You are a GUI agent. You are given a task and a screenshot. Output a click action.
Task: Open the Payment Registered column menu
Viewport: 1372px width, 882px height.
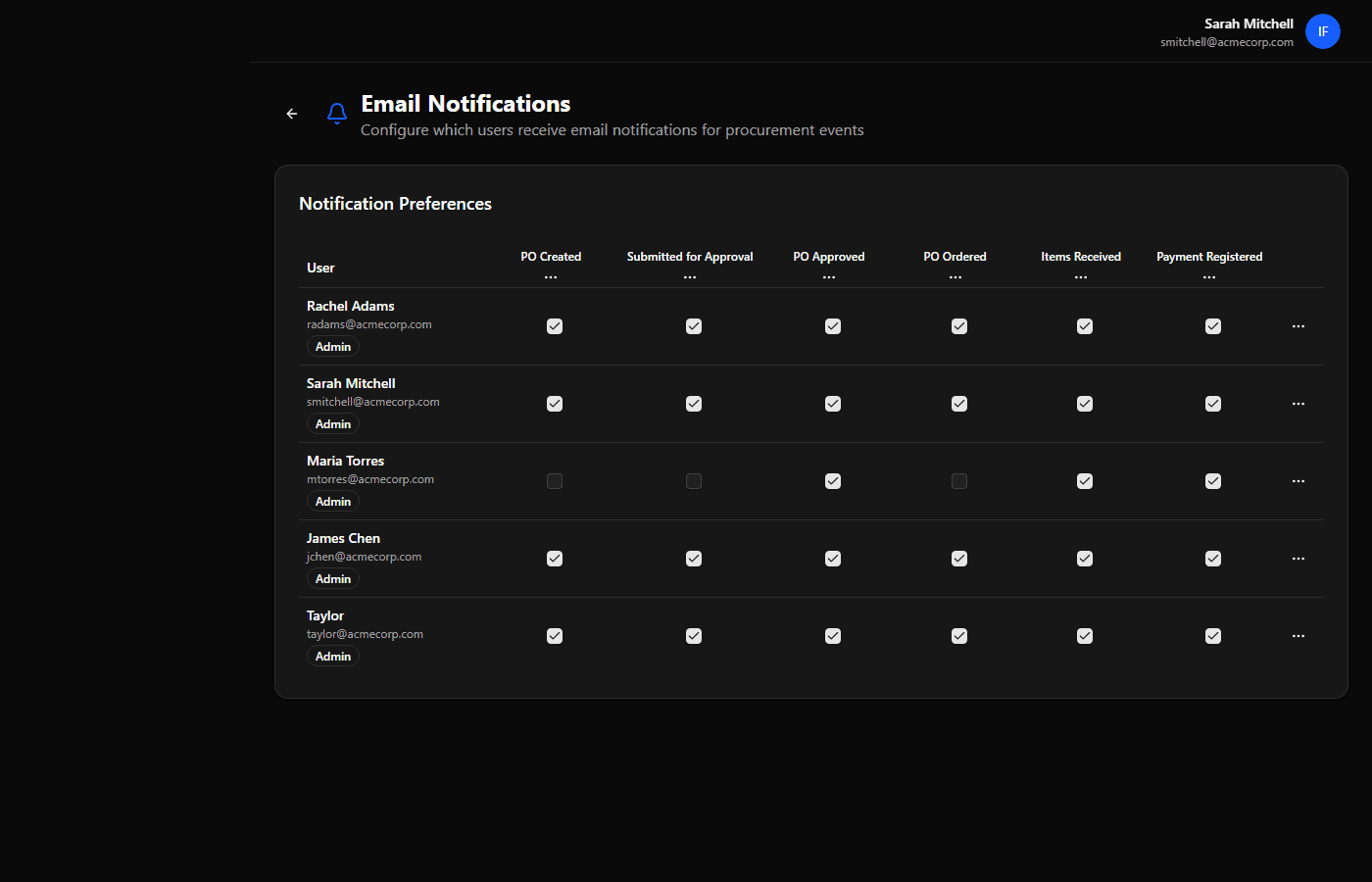tap(1209, 276)
